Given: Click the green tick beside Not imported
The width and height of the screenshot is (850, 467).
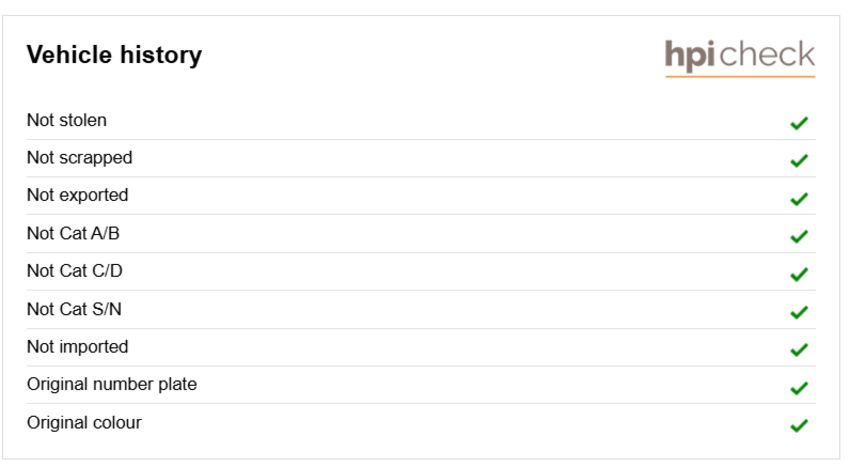Looking at the screenshot, I should tap(799, 350).
